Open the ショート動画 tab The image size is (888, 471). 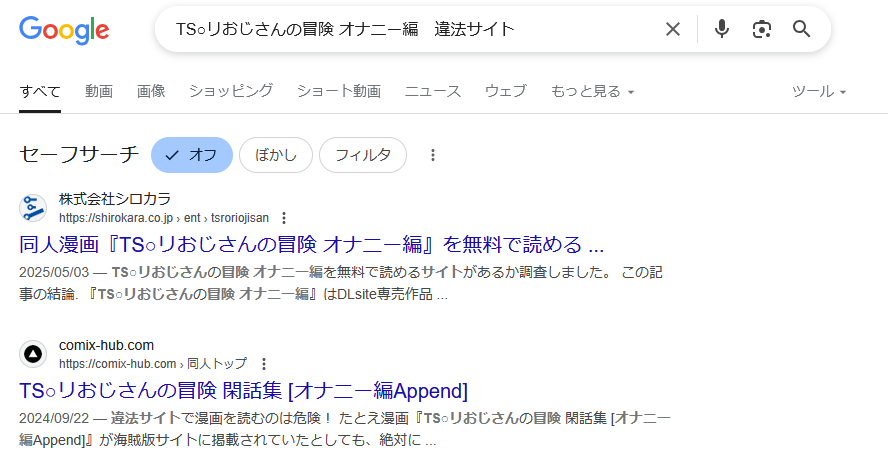coord(339,91)
